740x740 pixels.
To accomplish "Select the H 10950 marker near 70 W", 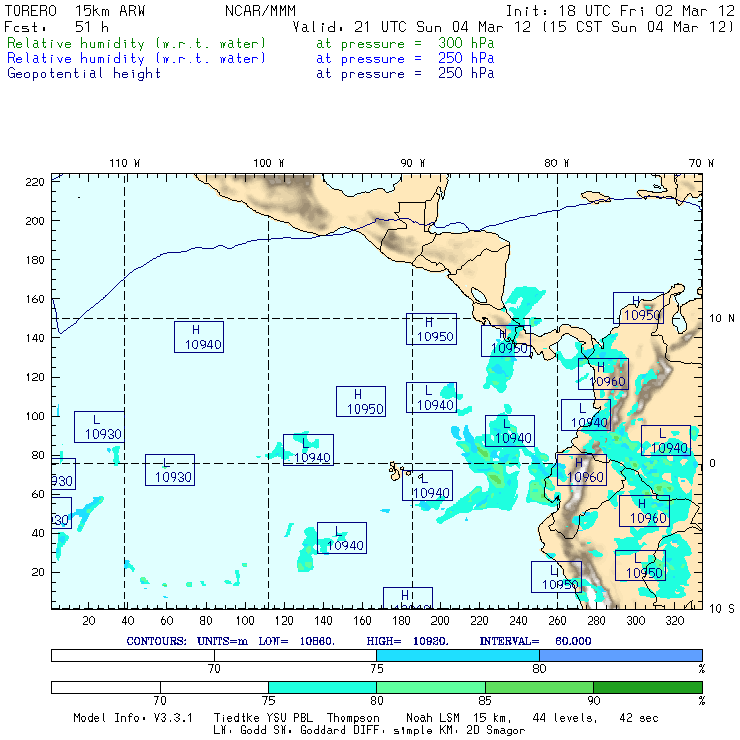I will [x=638, y=308].
